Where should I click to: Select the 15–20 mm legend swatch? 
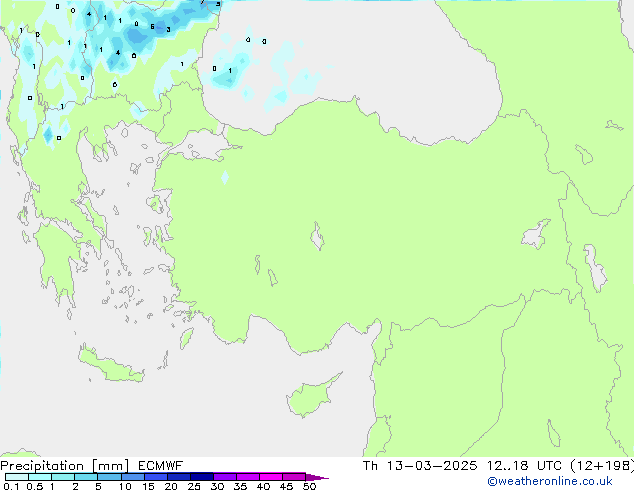pos(155,477)
